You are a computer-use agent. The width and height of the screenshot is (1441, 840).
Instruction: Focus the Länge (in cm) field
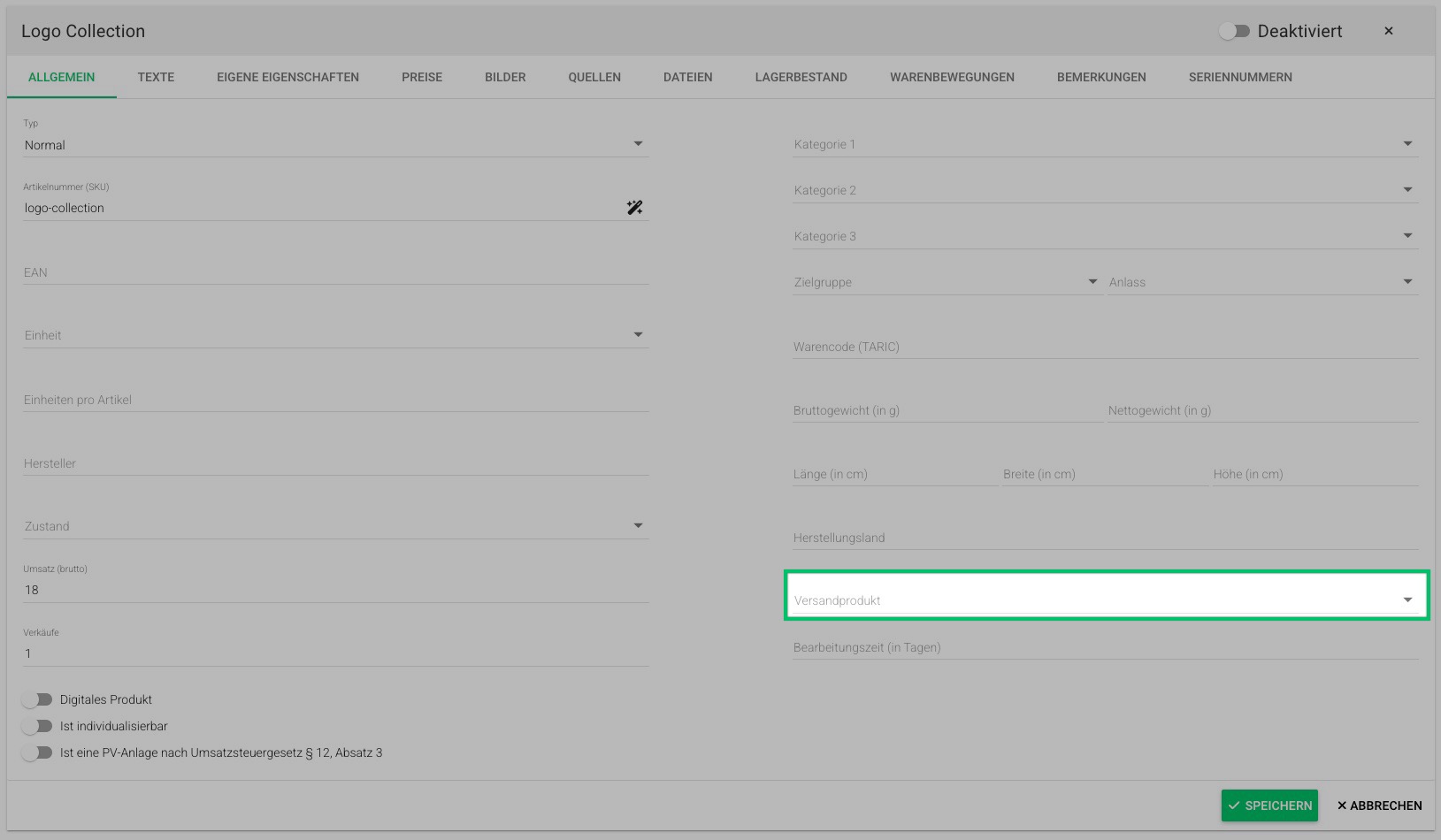[x=895, y=474]
